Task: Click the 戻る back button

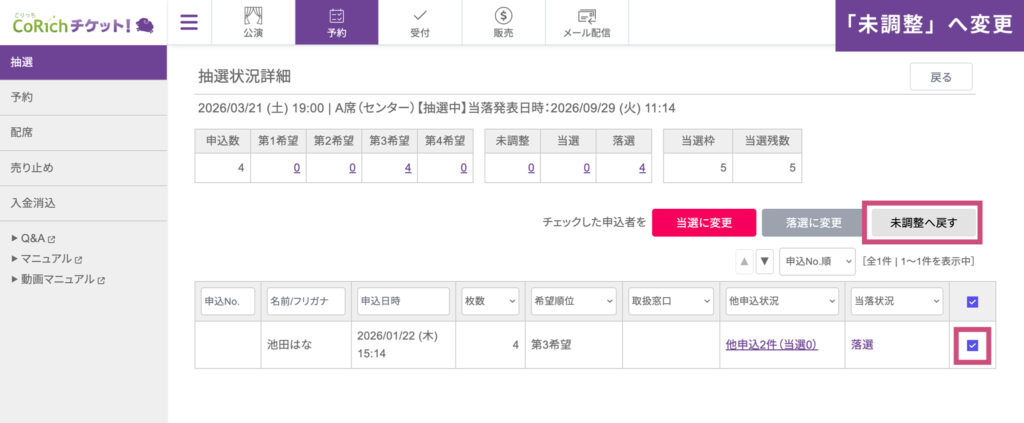Action: 940,77
